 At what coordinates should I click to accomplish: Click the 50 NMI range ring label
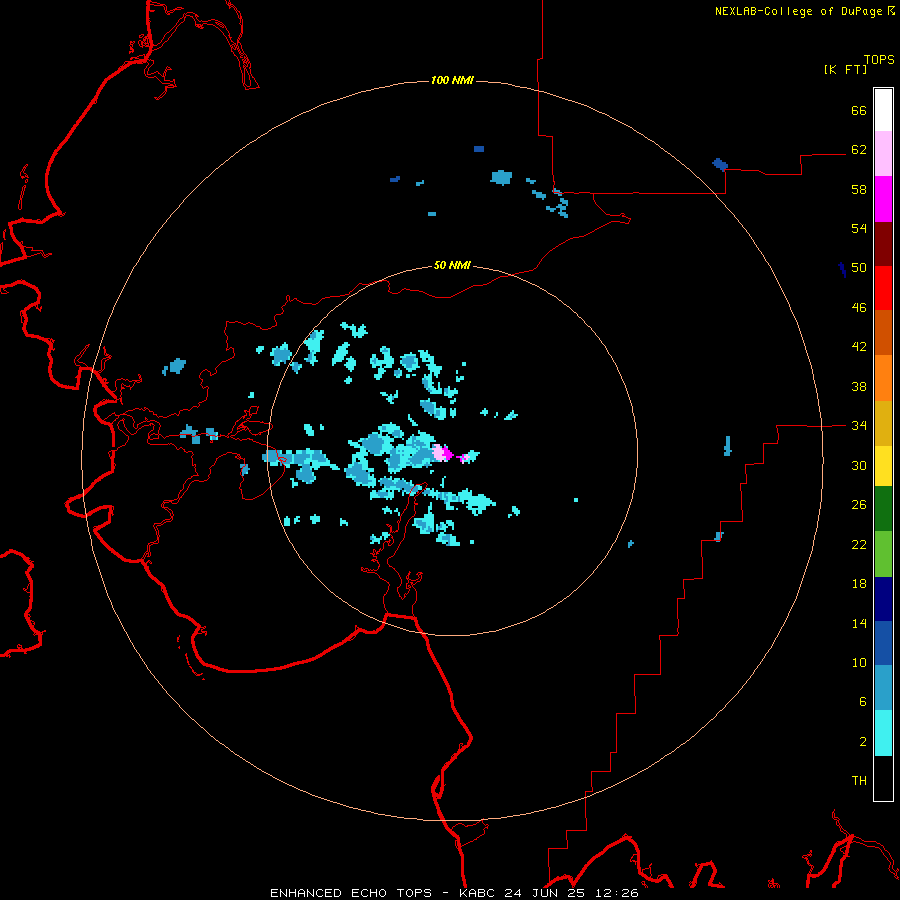pyautogui.click(x=452, y=265)
